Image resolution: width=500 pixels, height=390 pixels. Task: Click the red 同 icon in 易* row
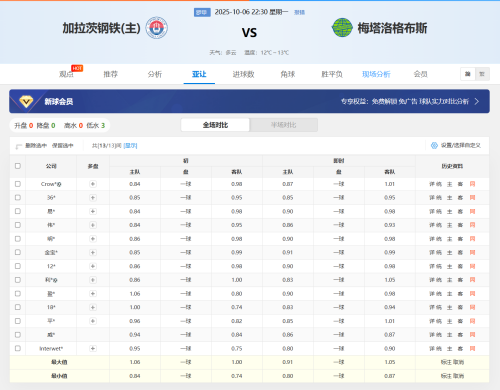coord(472,211)
